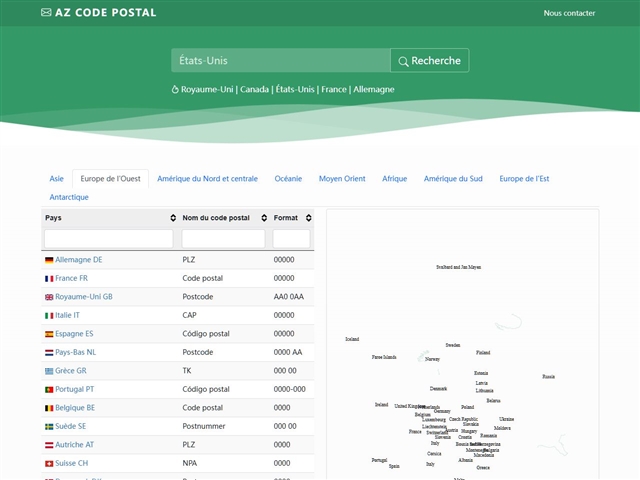Open the Océanie tab
Screen dimensions: 640x480
[x=288, y=179]
